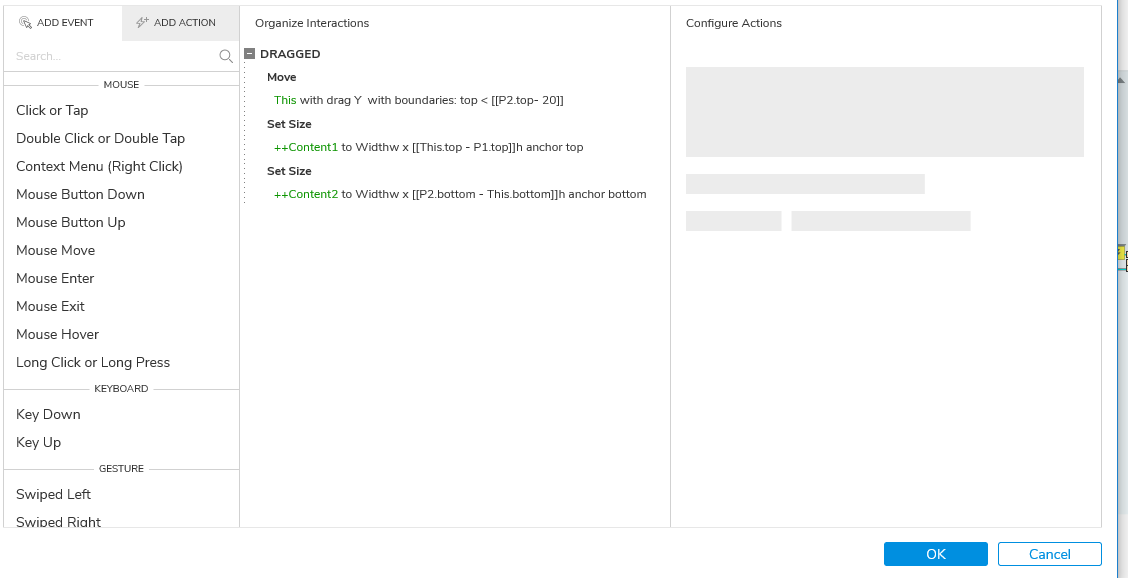Pick the Swiped Left gesture event
Screen dimensions: 1128x578
pos(53,494)
